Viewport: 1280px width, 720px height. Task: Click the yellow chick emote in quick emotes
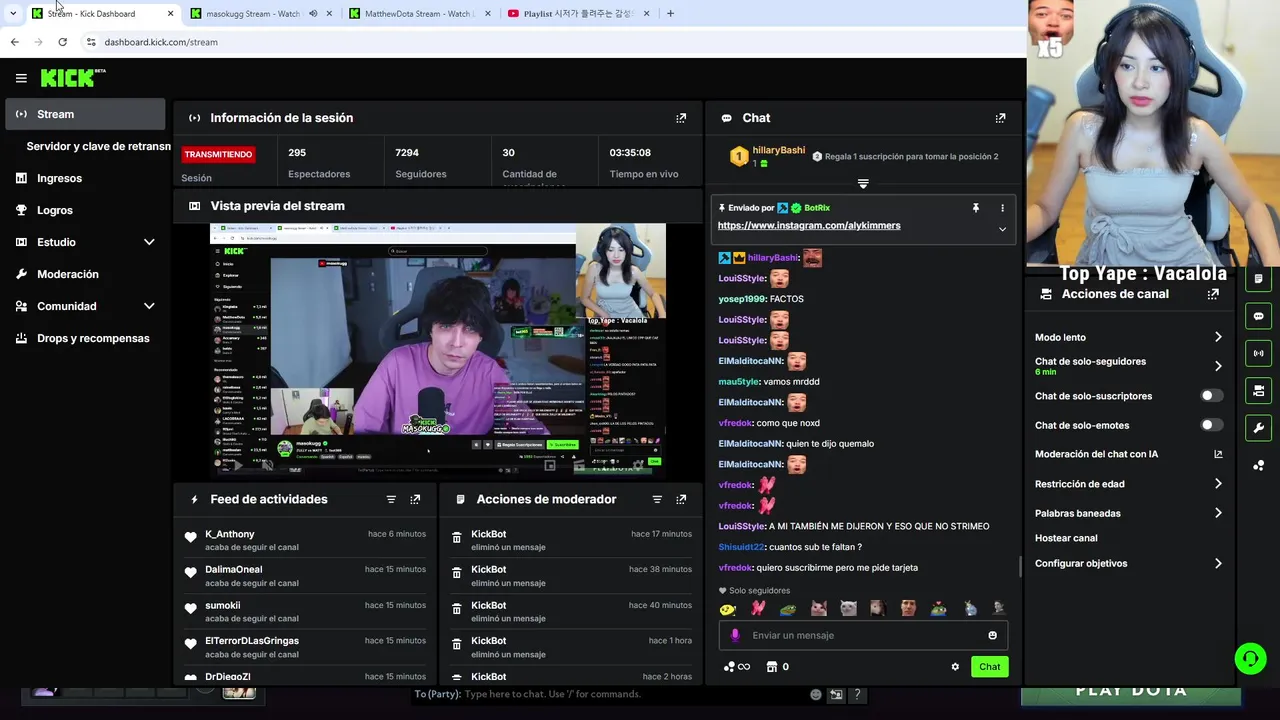[728, 608]
